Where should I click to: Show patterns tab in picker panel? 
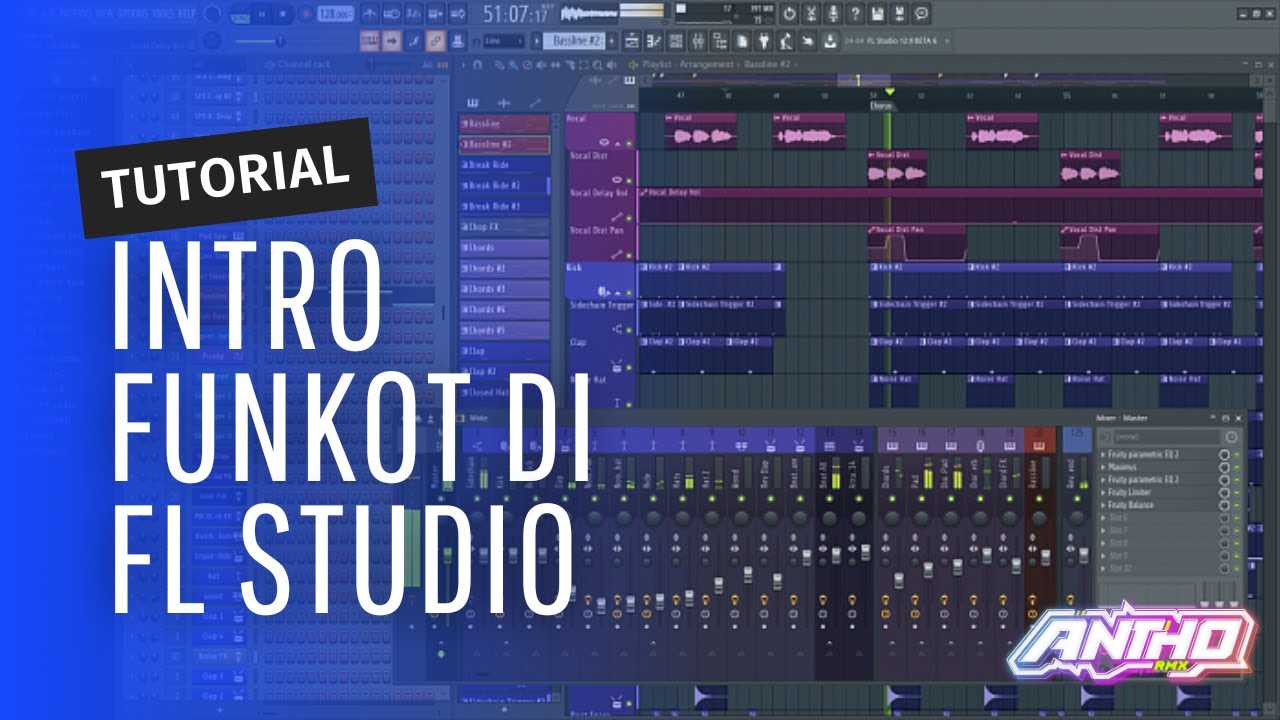pos(472,102)
